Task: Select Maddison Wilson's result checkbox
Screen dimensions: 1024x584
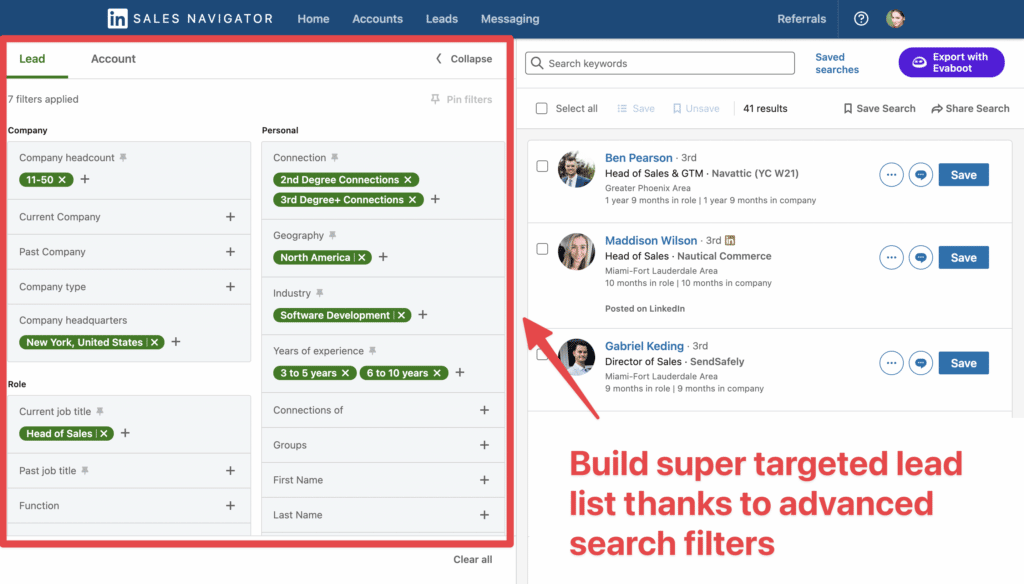Action: pos(542,249)
